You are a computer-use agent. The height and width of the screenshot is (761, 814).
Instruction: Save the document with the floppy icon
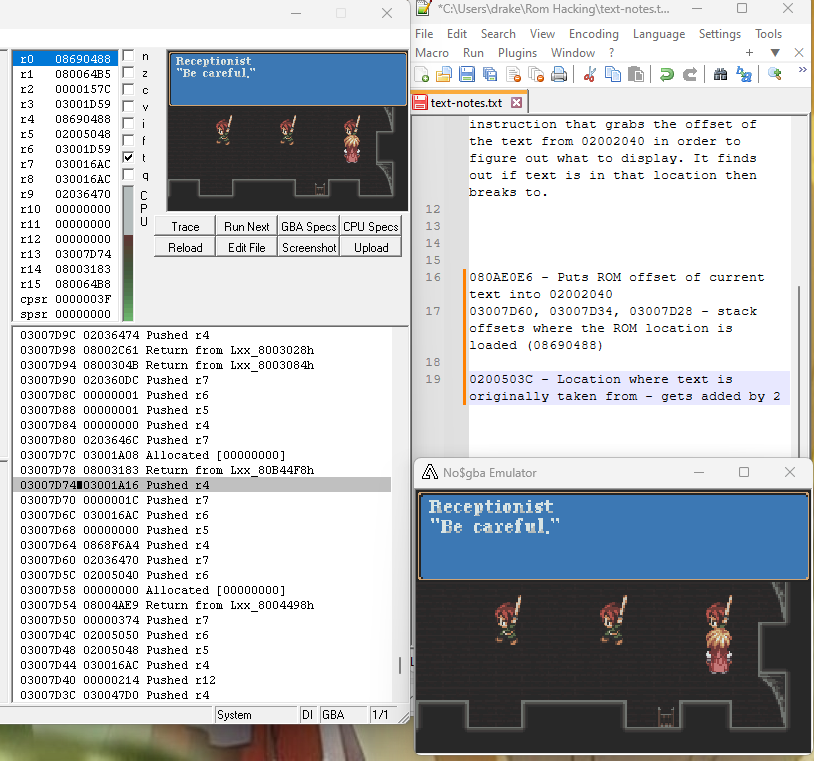click(467, 75)
